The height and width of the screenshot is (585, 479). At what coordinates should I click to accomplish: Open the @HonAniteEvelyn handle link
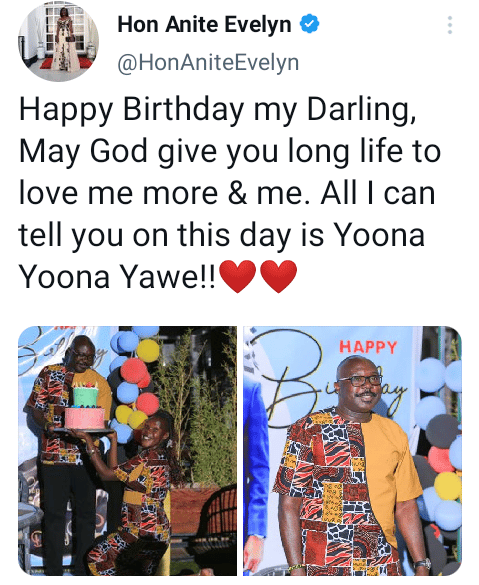pyautogui.click(x=208, y=62)
